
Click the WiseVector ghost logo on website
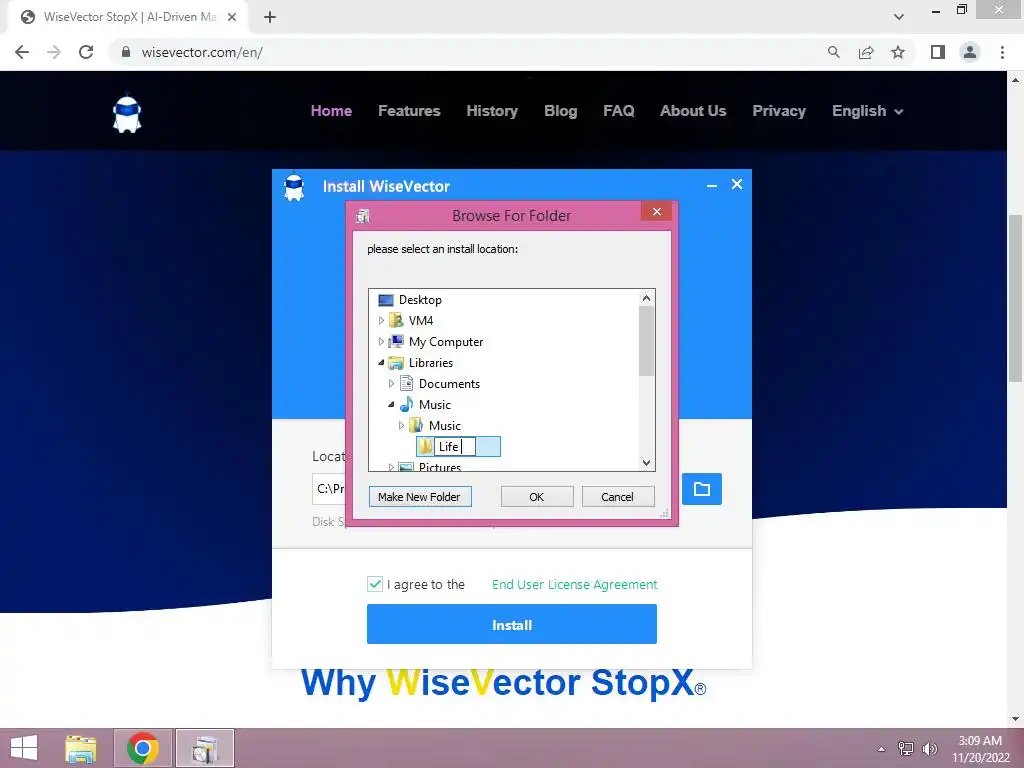click(127, 115)
